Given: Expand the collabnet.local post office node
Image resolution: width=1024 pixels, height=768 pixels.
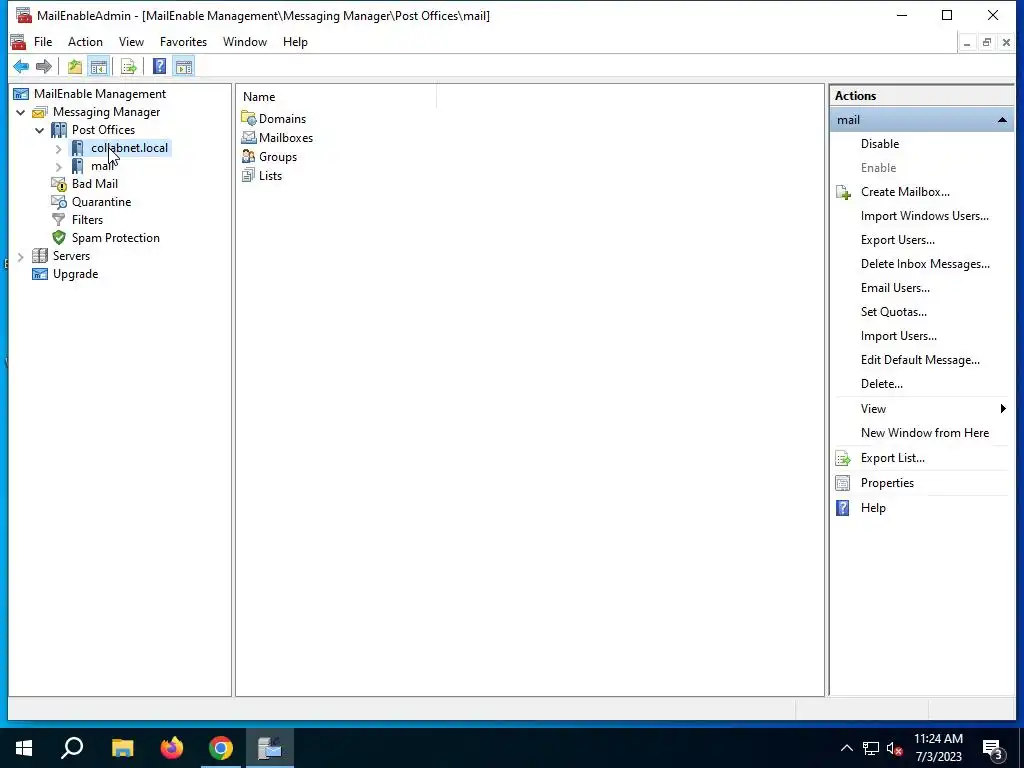Looking at the screenshot, I should 59,149.
